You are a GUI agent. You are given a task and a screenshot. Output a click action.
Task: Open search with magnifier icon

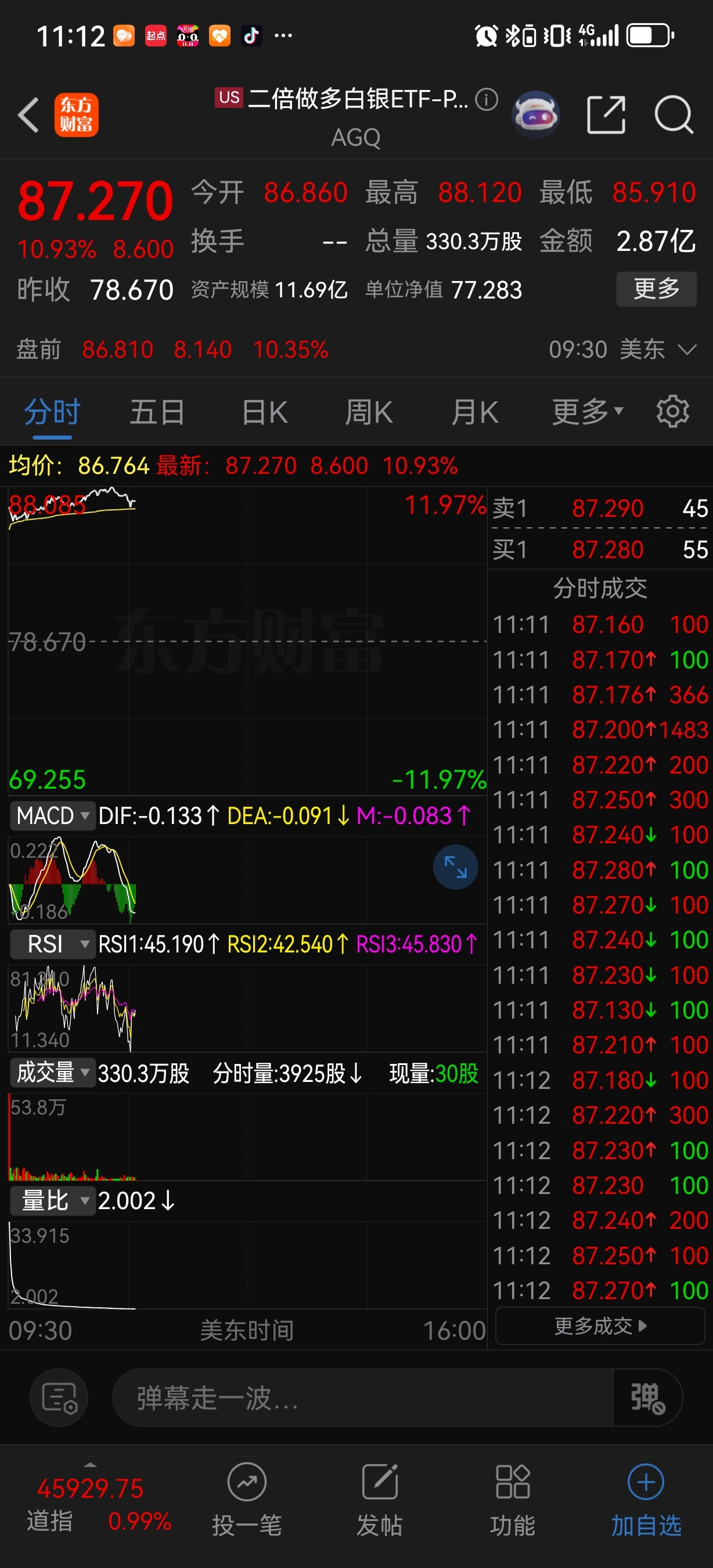pos(674,114)
